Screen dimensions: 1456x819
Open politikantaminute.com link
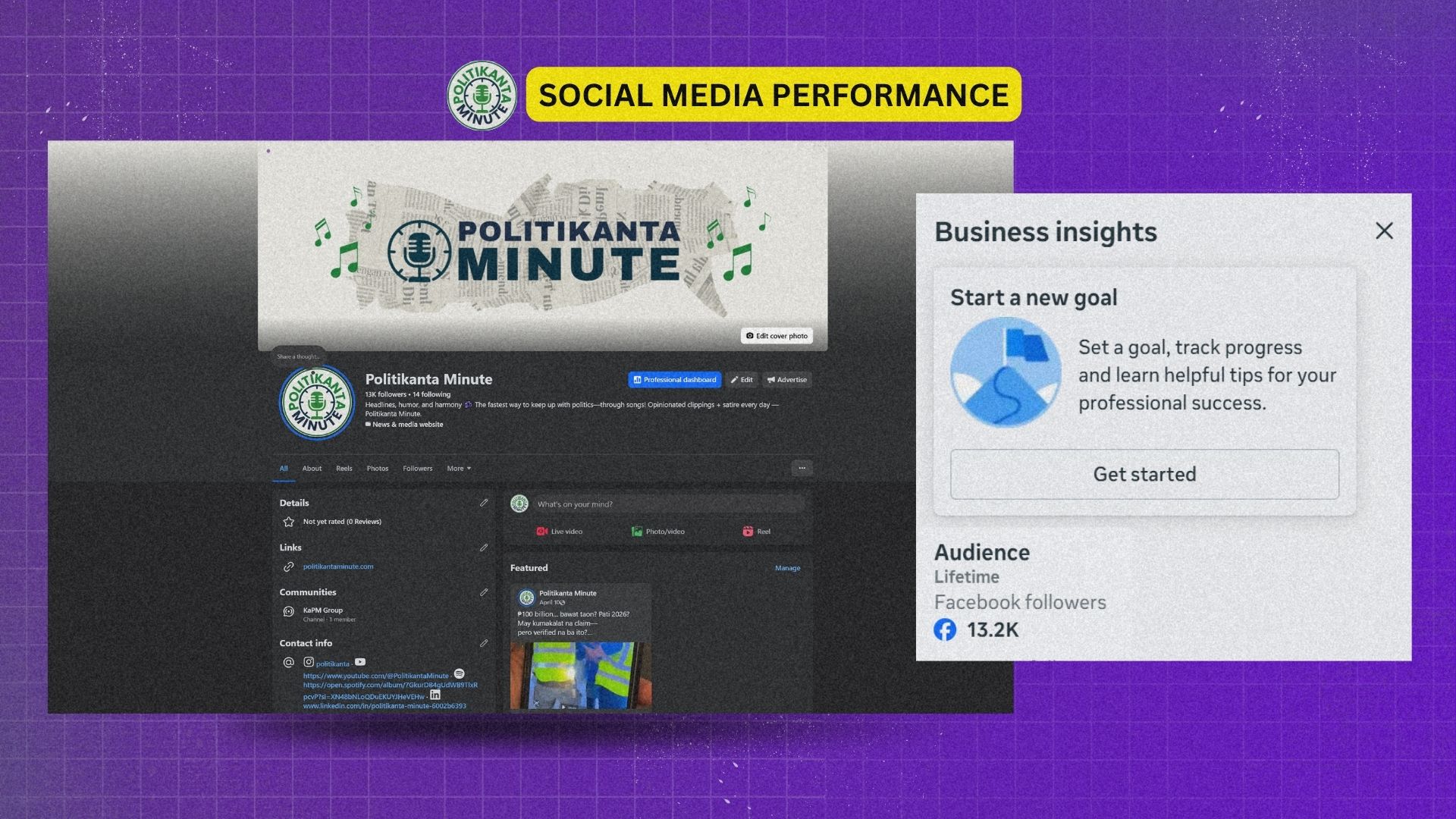point(338,566)
